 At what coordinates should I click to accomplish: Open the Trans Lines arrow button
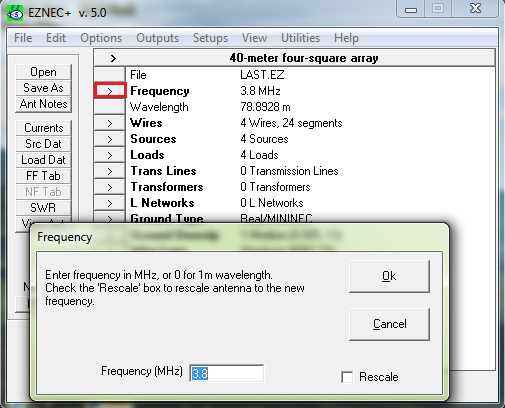(110, 171)
